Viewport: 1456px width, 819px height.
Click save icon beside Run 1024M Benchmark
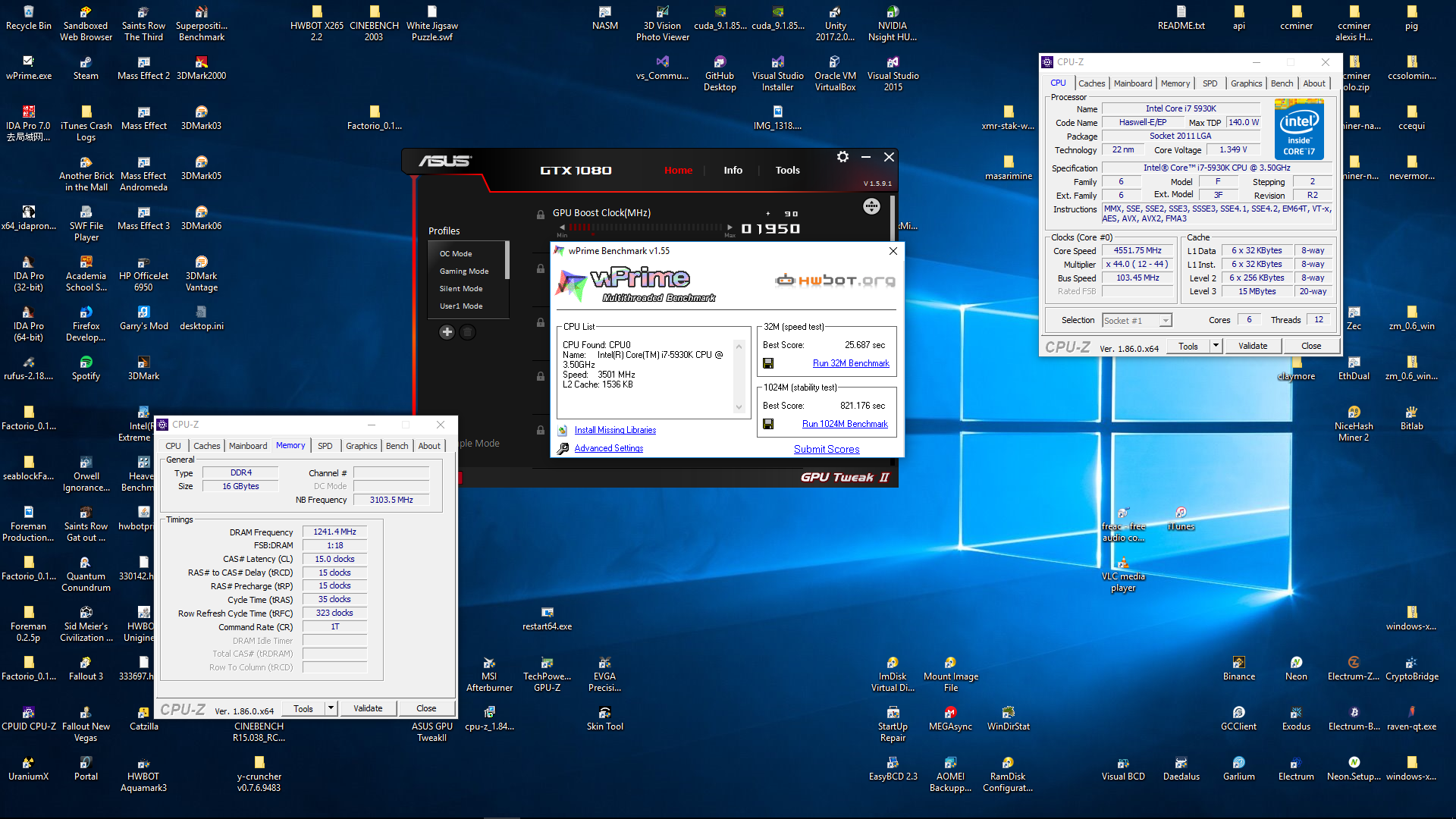[768, 424]
